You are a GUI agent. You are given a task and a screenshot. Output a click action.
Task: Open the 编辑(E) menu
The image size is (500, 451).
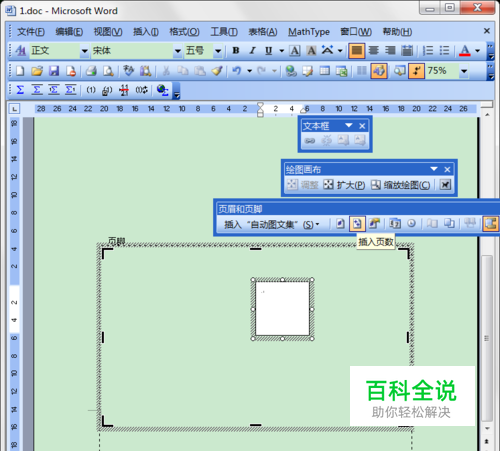[69, 32]
